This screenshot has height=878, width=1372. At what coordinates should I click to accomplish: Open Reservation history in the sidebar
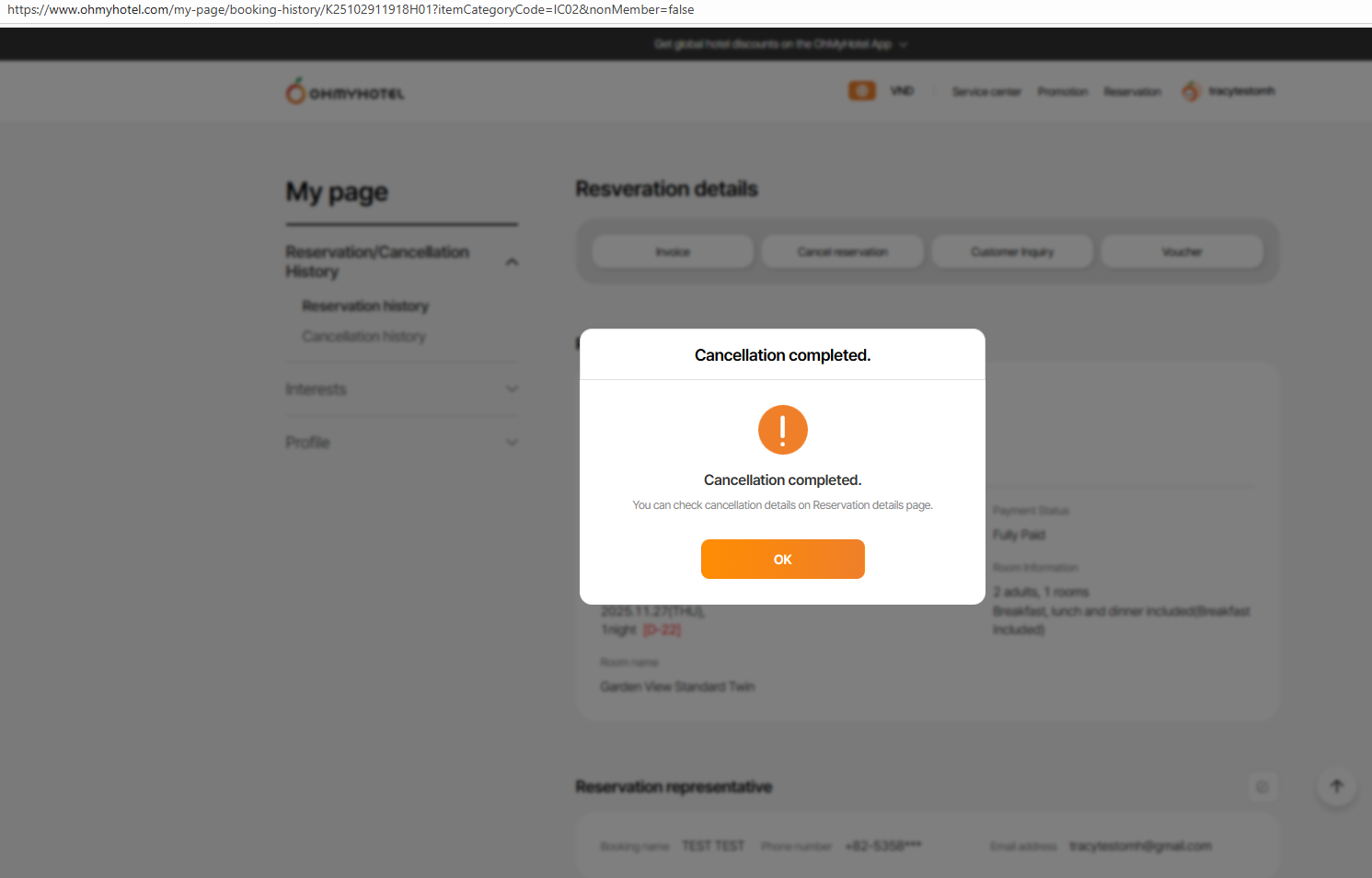tap(365, 306)
